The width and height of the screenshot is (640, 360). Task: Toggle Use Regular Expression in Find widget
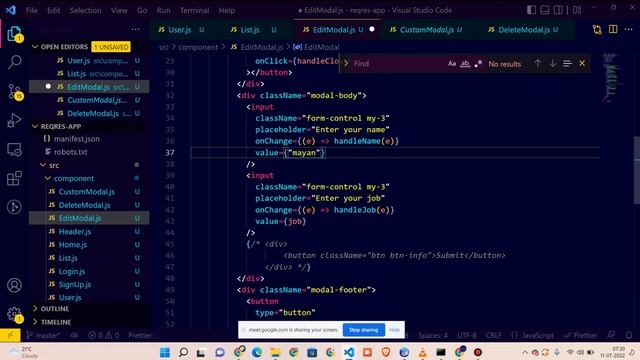(x=478, y=64)
